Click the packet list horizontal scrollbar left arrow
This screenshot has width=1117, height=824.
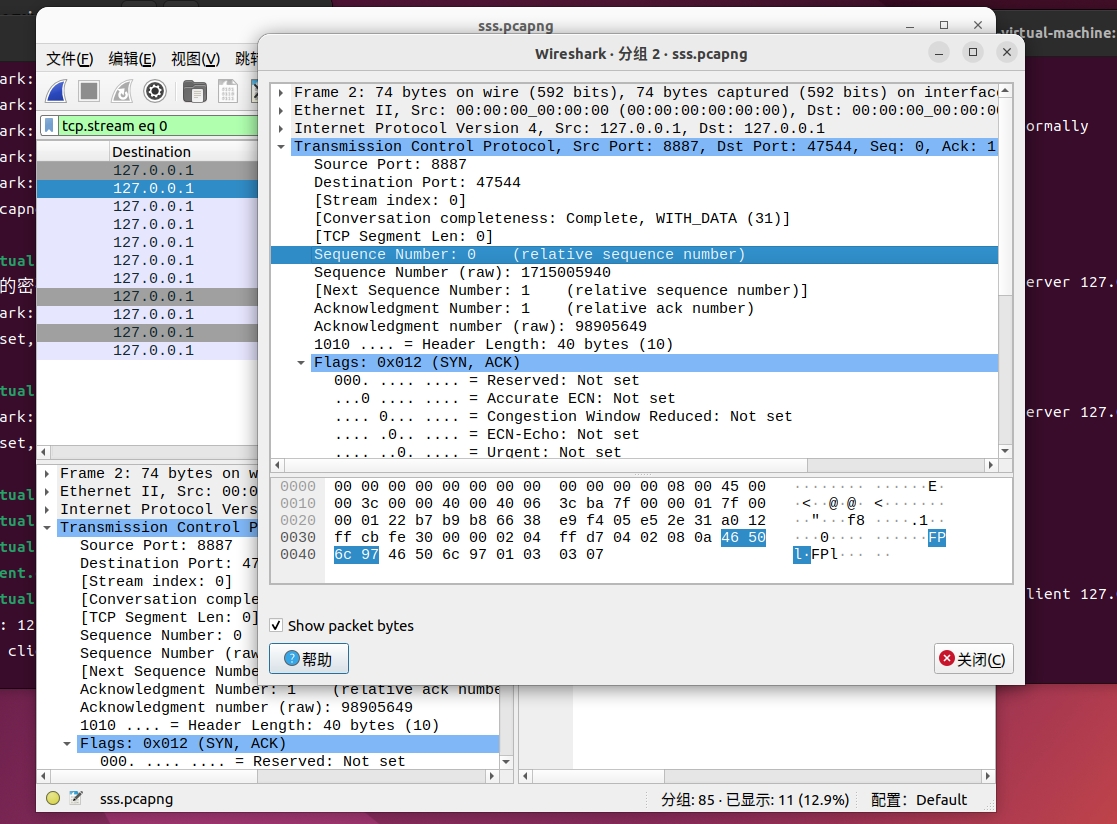pos(44,452)
